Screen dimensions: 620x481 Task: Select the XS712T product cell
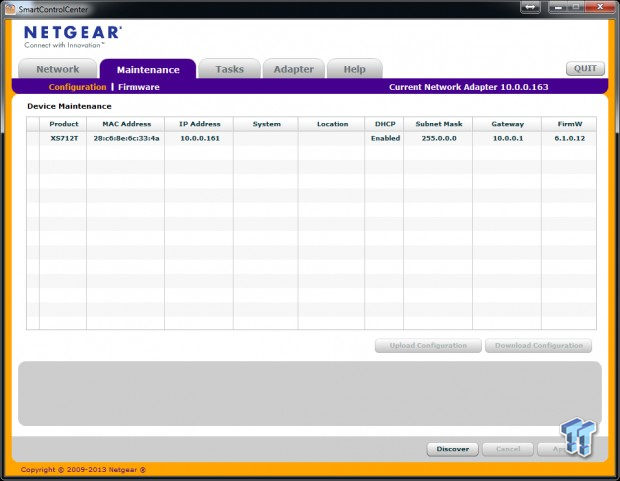(64, 138)
